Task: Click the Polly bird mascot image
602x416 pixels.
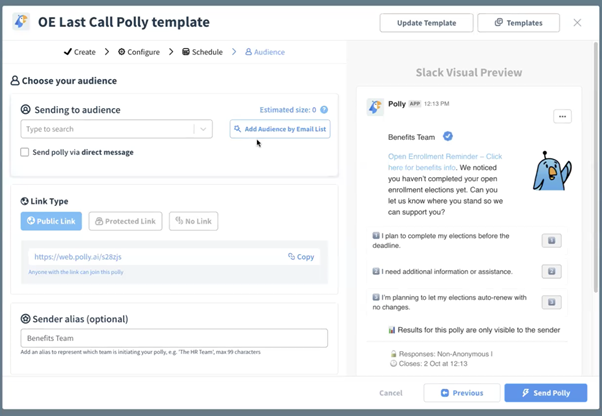Action: click(550, 170)
